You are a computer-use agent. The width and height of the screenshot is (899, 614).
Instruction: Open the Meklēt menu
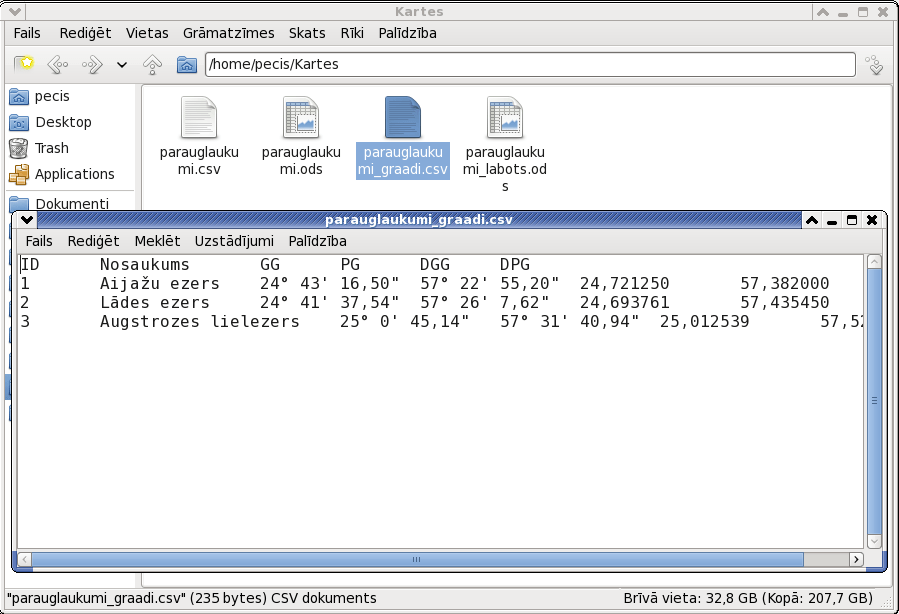click(158, 241)
